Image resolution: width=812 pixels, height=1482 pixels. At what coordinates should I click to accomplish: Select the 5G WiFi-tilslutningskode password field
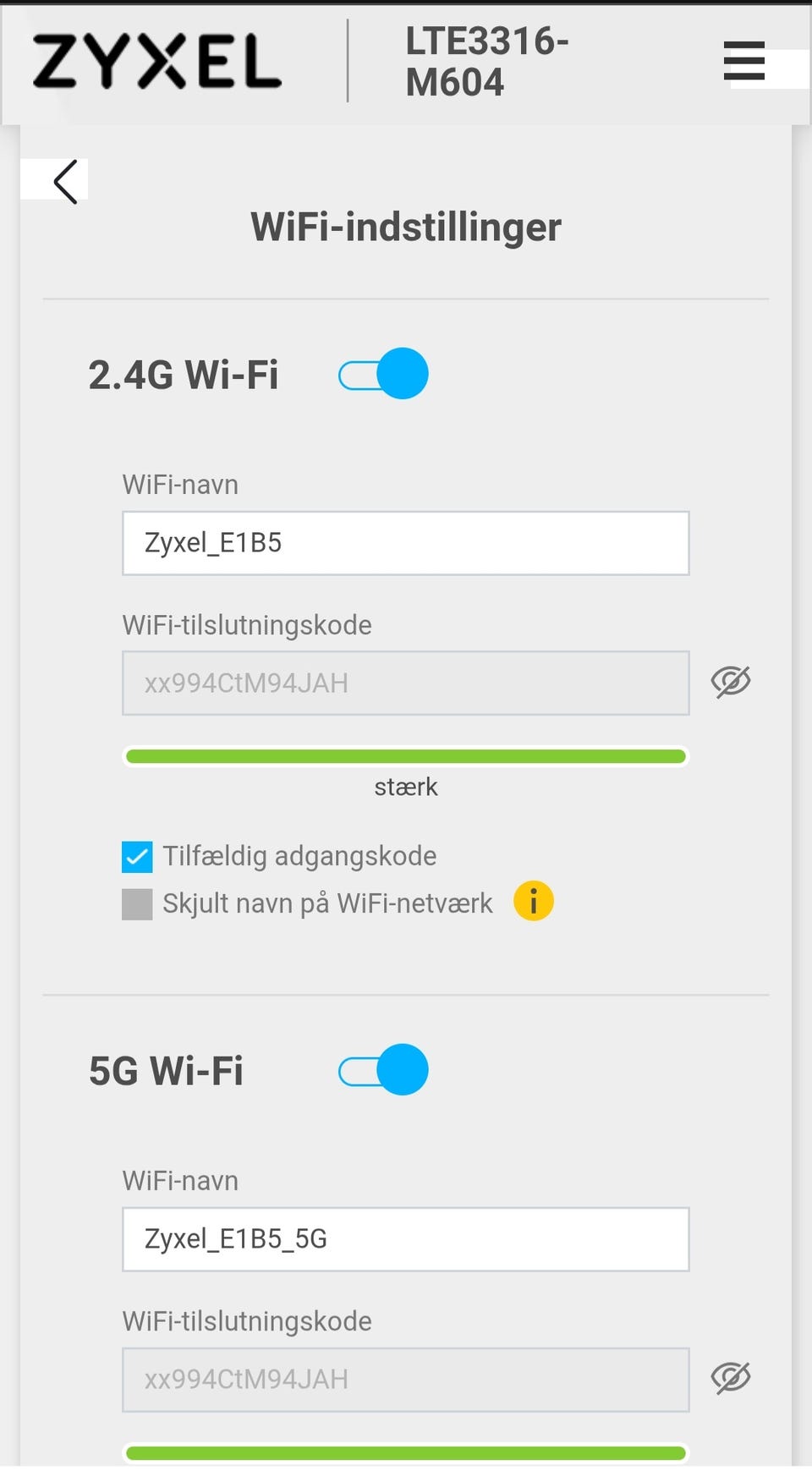tap(406, 1380)
